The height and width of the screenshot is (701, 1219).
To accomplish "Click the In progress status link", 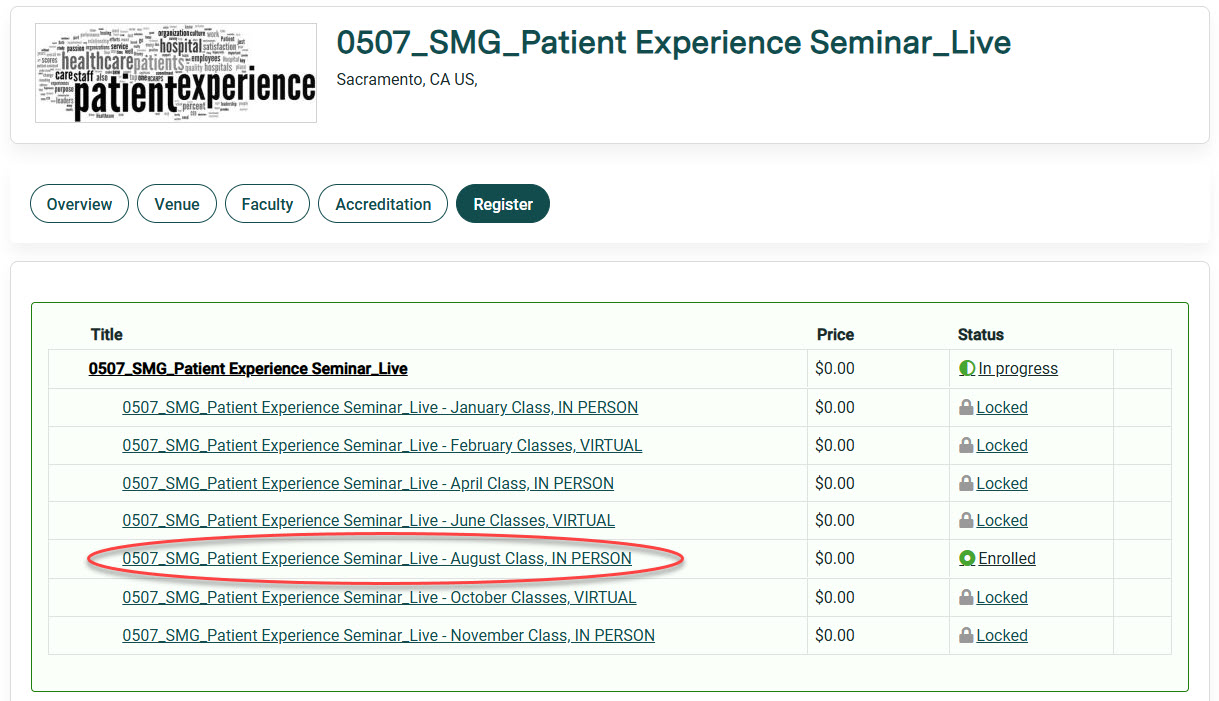I will pyautogui.click(x=1018, y=369).
